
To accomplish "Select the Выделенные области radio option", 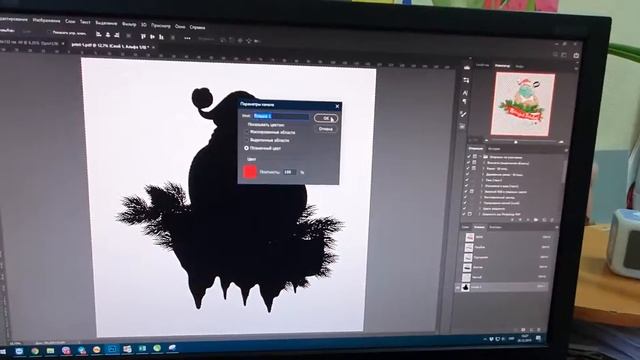I will point(247,140).
